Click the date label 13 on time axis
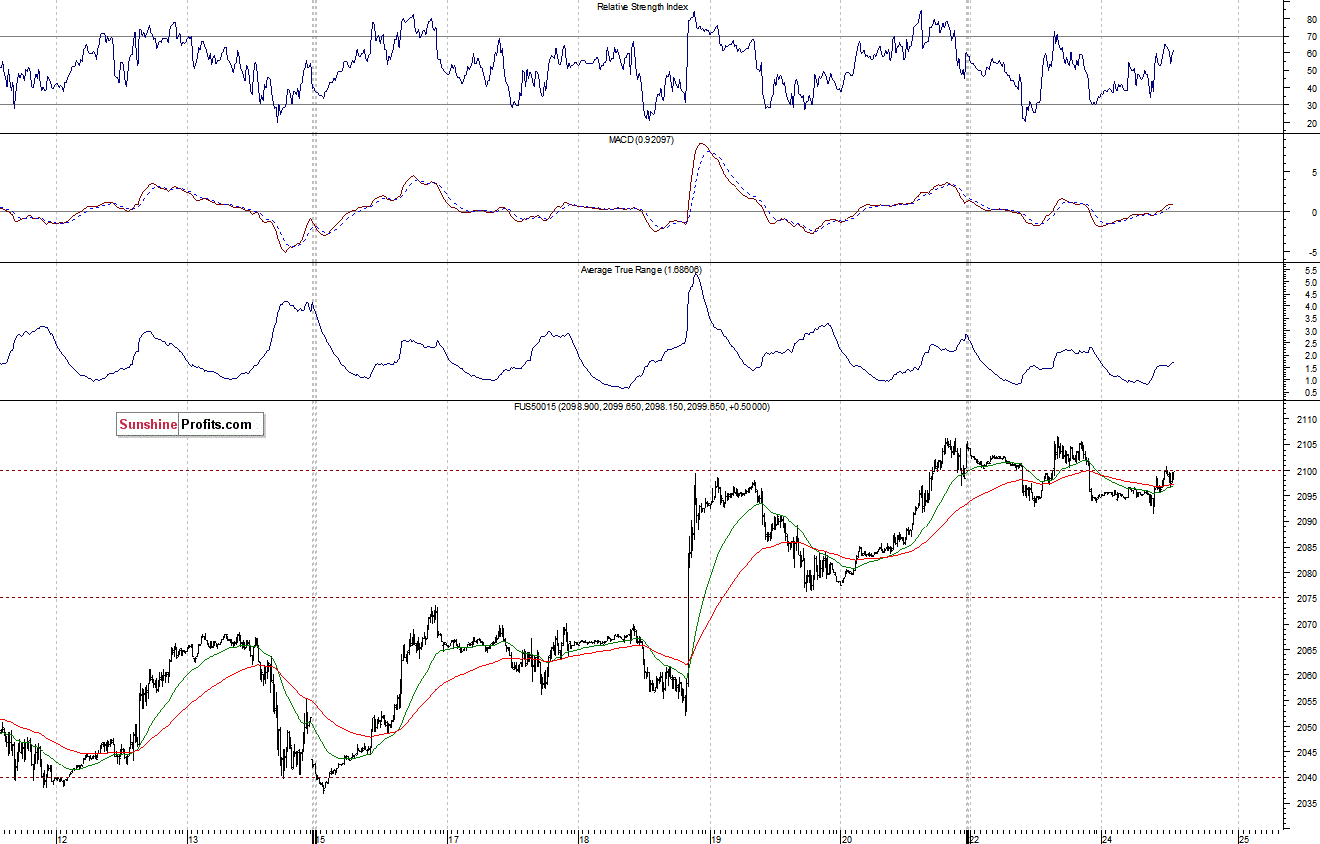Image resolution: width=1320 pixels, height=844 pixels. coord(193,838)
